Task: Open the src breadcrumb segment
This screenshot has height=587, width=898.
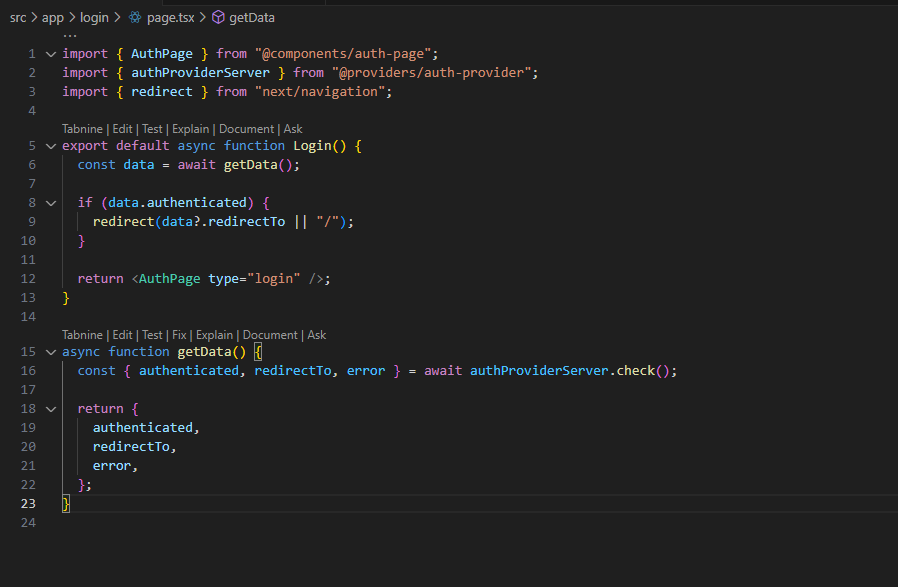Action: (x=18, y=18)
